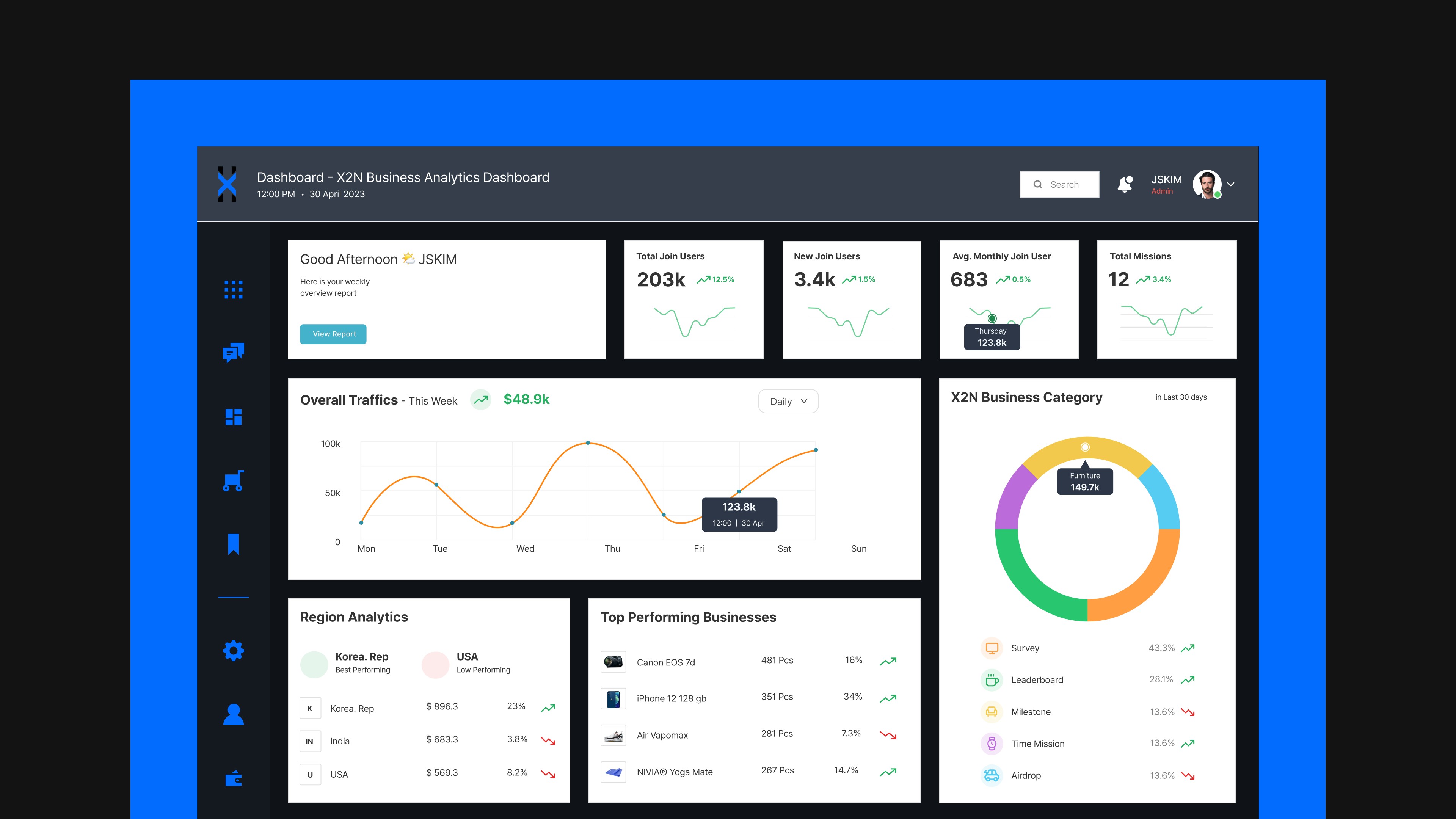The image size is (1456, 819).
Task: Click the Time Mission category label
Action: (x=1038, y=744)
